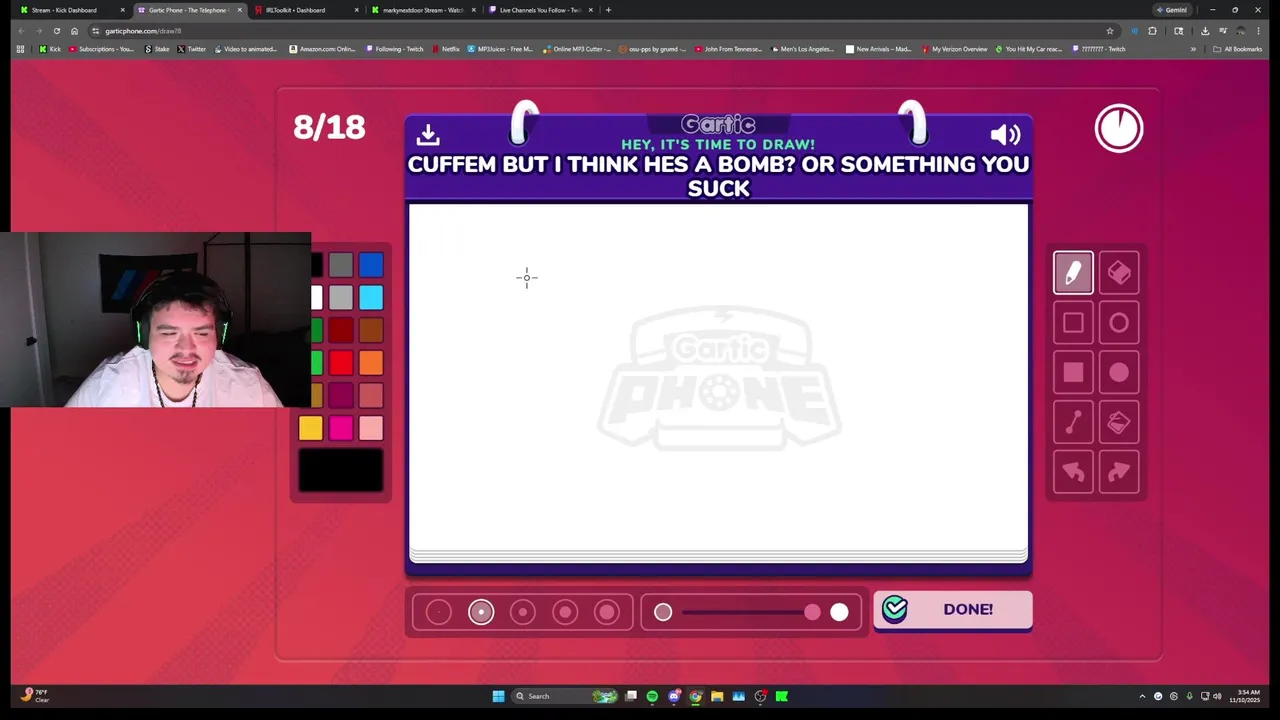Screen dimensions: 1280x720
Task: Open the Following - Twitch bookmark
Action: [x=395, y=49]
